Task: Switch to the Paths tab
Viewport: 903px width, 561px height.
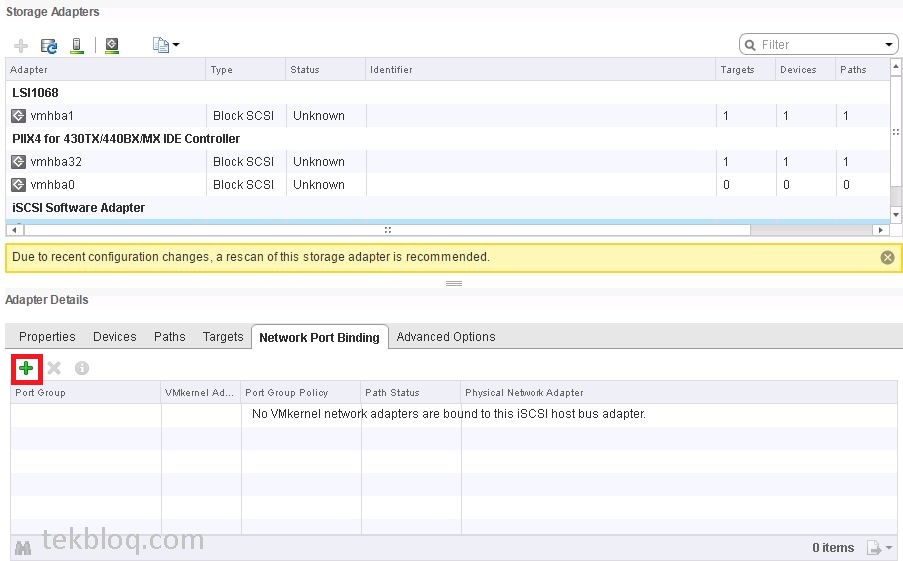Action: pos(169,336)
